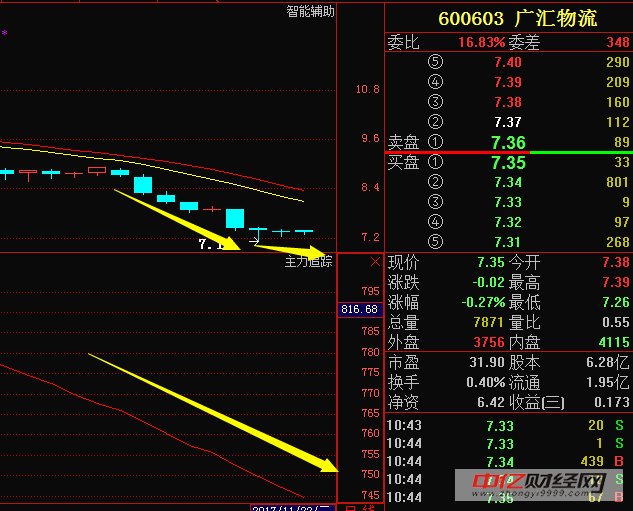Click the buy level ⑤ volume 268
This screenshot has height=511, width=633.
tap(618, 242)
